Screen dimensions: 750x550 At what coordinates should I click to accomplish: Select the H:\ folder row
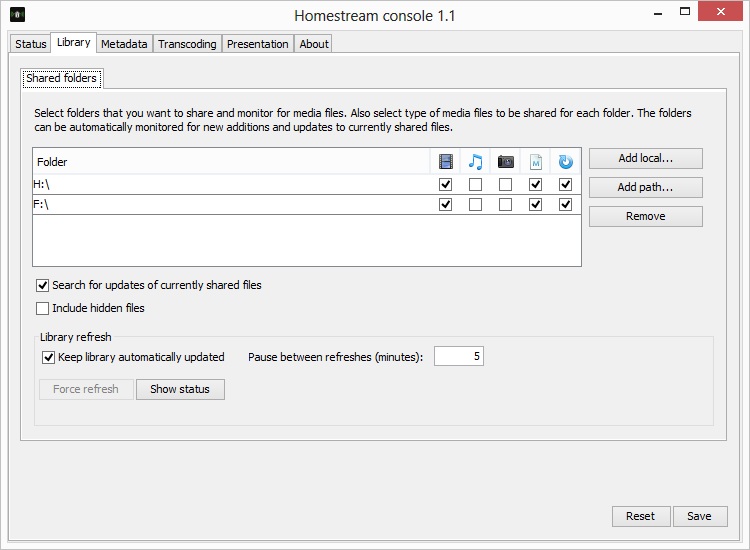click(307, 185)
